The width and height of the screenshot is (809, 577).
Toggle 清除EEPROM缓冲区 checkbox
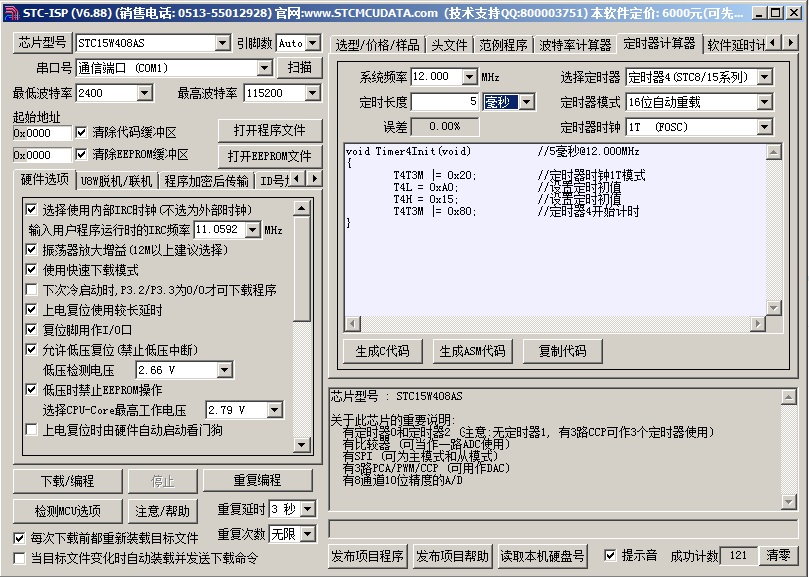81,154
